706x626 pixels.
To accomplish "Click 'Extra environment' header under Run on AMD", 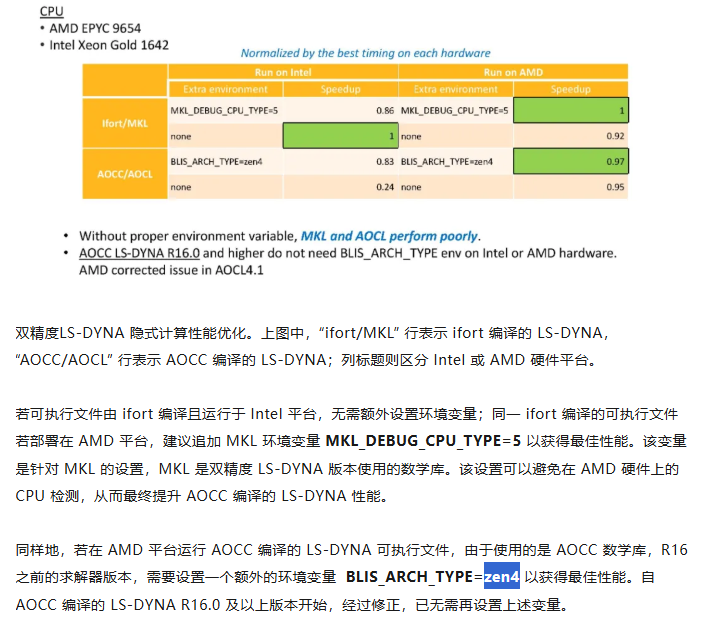I will click(x=456, y=89).
